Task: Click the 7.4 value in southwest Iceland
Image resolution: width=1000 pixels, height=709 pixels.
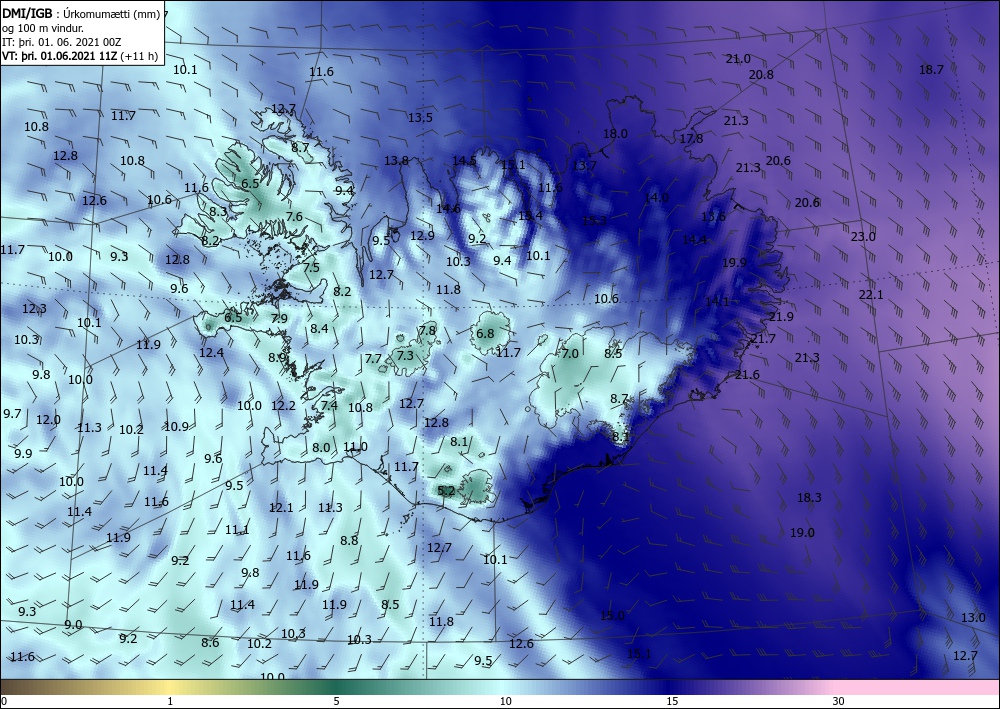Action: [x=328, y=406]
